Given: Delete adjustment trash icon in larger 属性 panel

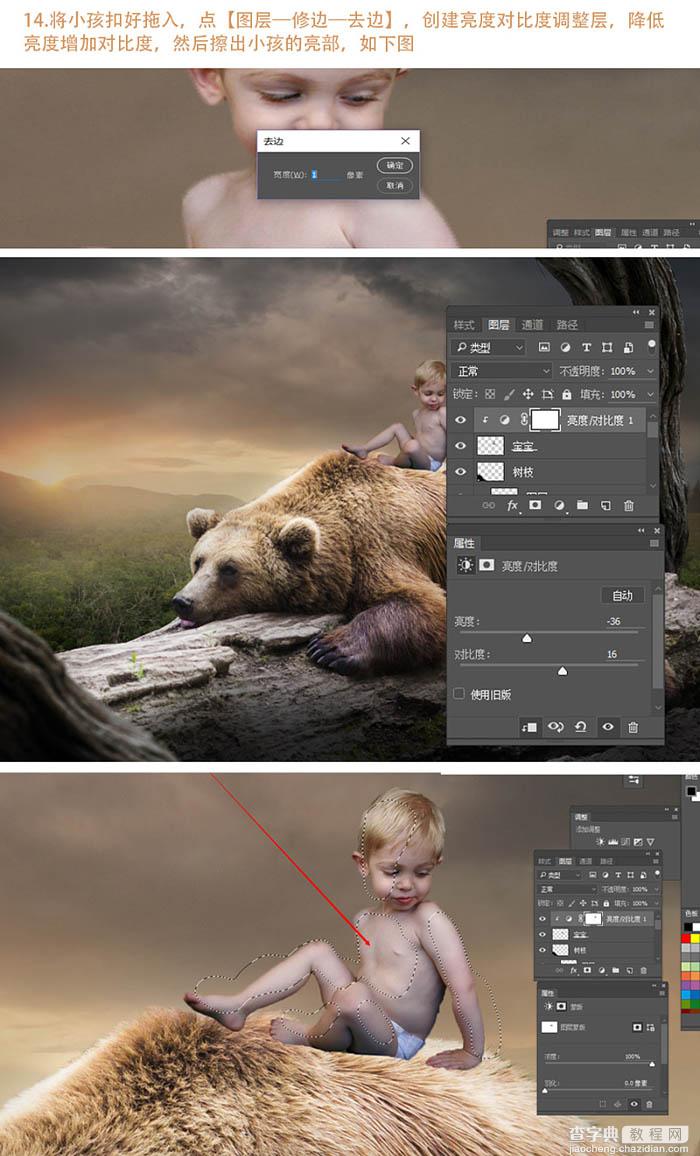Looking at the screenshot, I should [633, 727].
